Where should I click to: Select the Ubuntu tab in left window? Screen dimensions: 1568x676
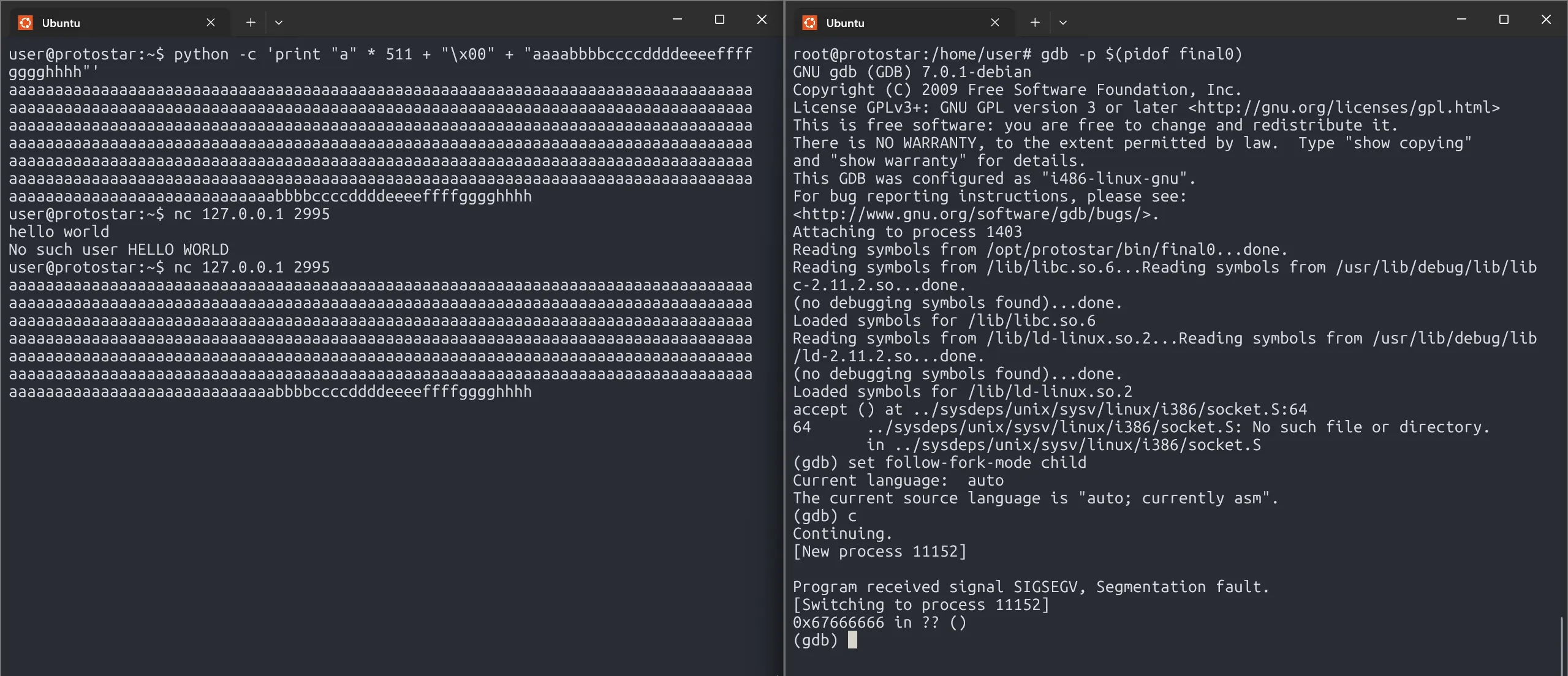click(120, 23)
